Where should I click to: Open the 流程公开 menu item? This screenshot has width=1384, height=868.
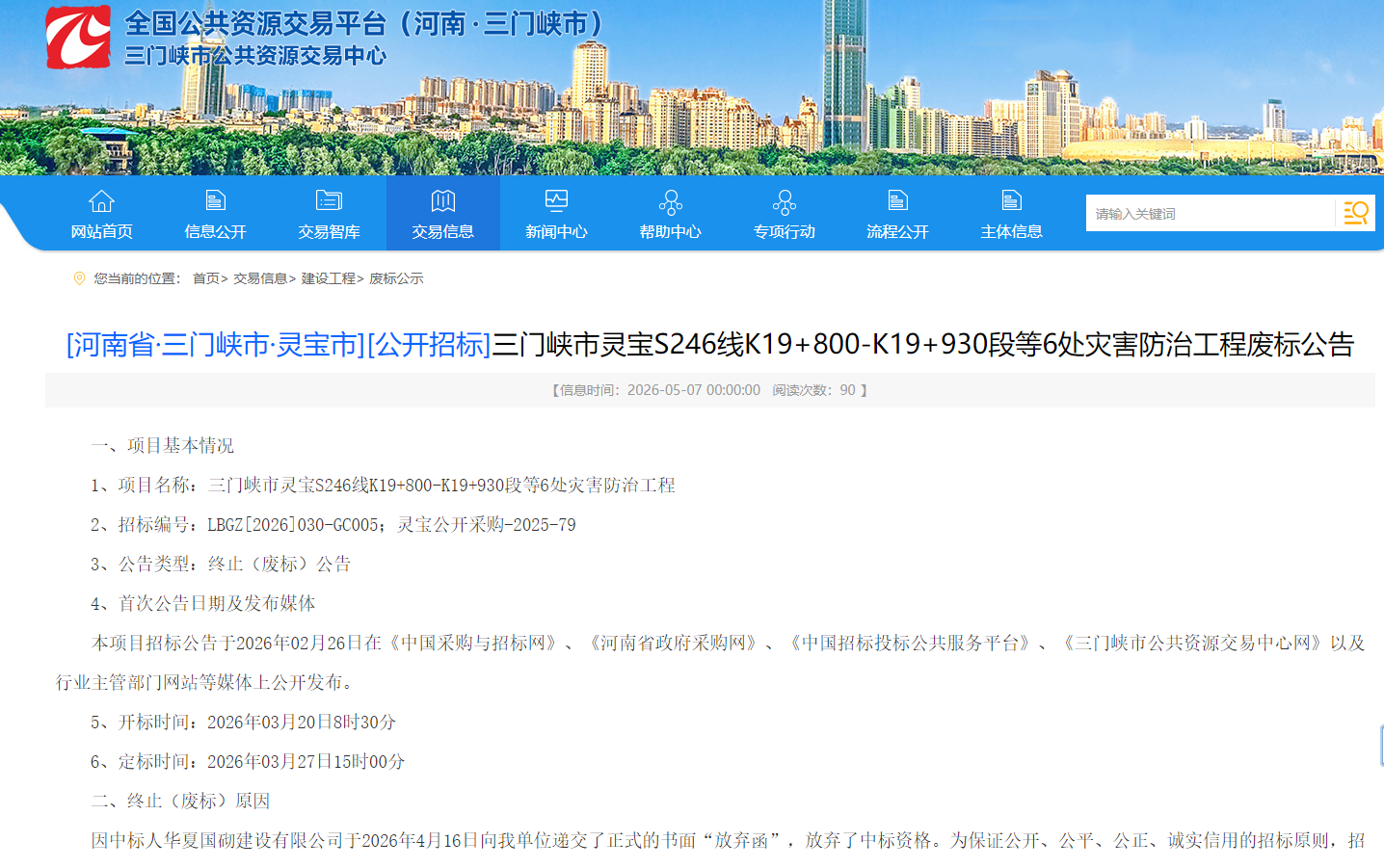[897, 231]
